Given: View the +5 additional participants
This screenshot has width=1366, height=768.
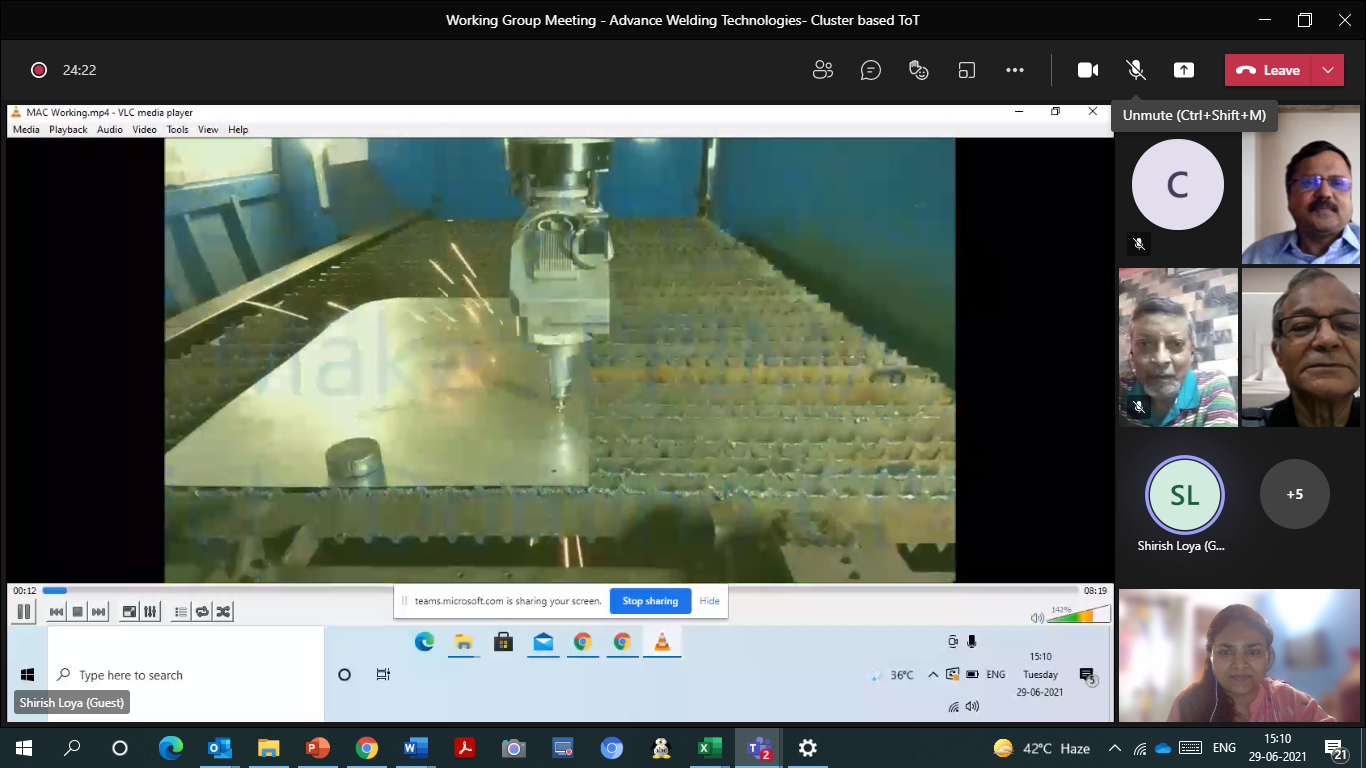Looking at the screenshot, I should tap(1294, 494).
